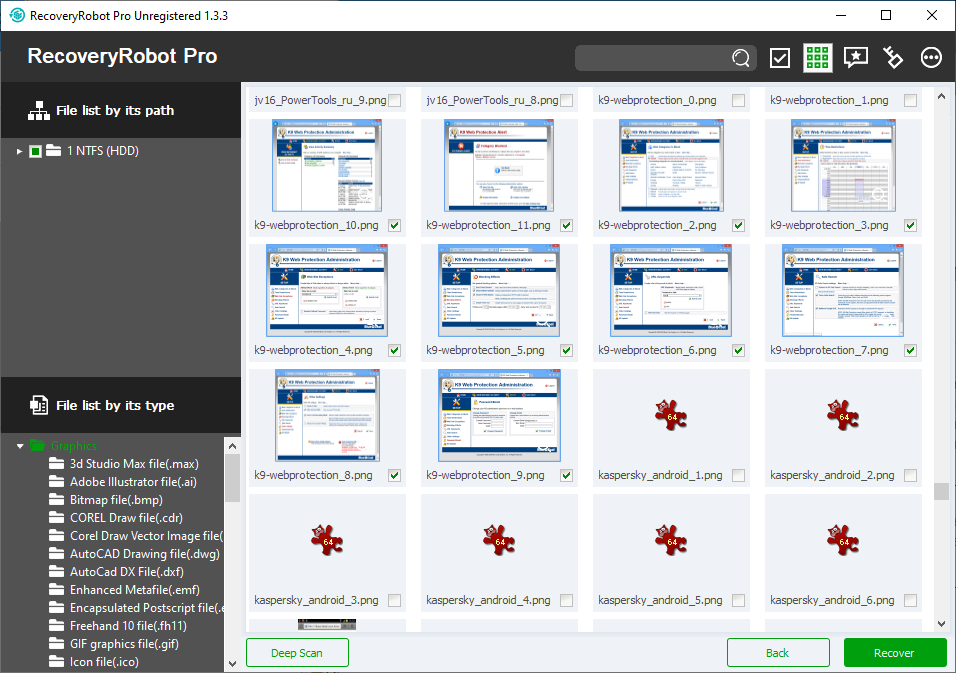Click the file type list scrollbar thumb
Viewport: 956px width, 673px height.
click(232, 478)
